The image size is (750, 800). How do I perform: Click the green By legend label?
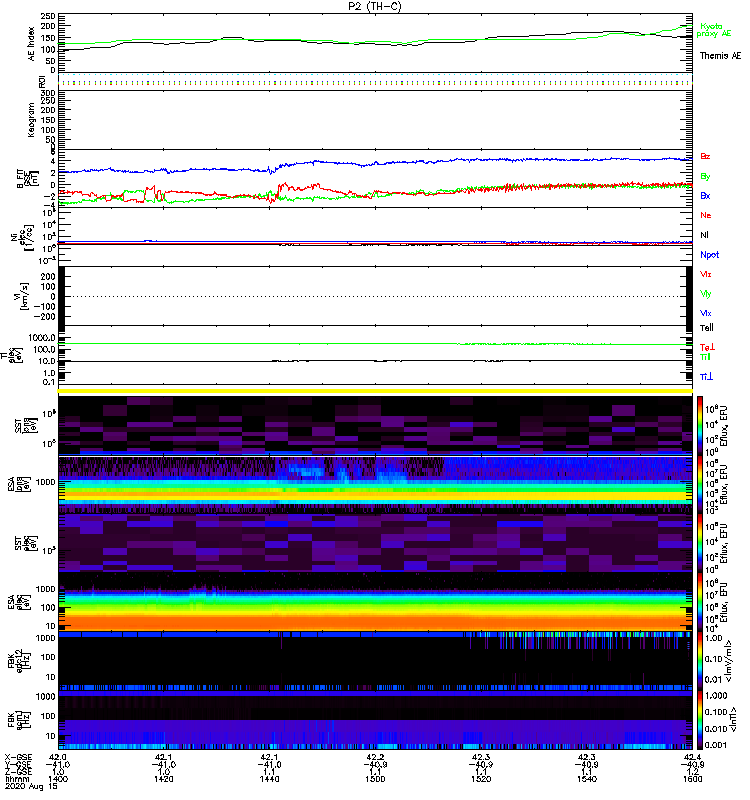click(x=705, y=177)
